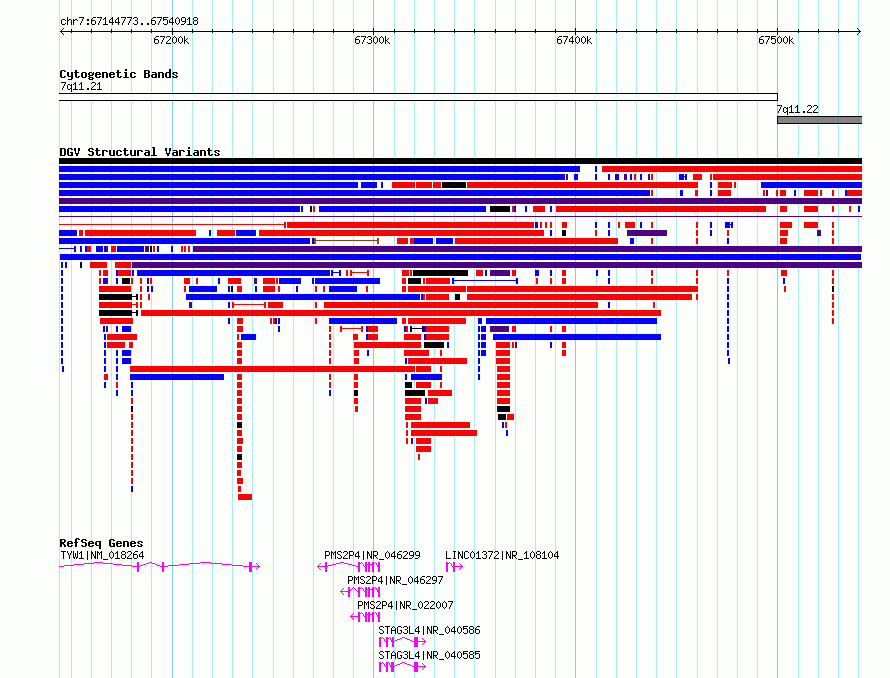This screenshot has width=890, height=678.
Task: Click the 67400k scale label
Action: tap(574, 40)
